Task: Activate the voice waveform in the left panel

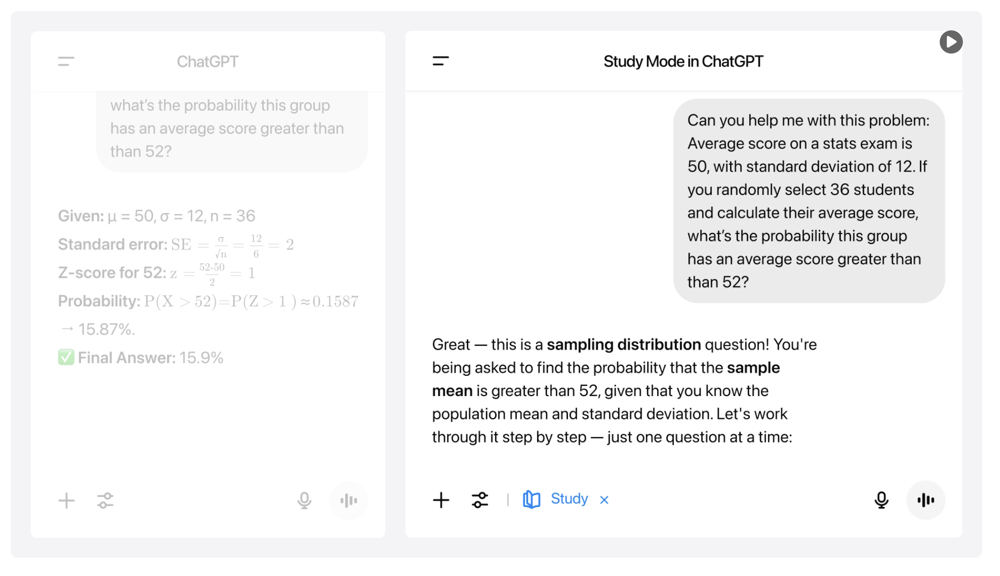Action: click(x=348, y=500)
